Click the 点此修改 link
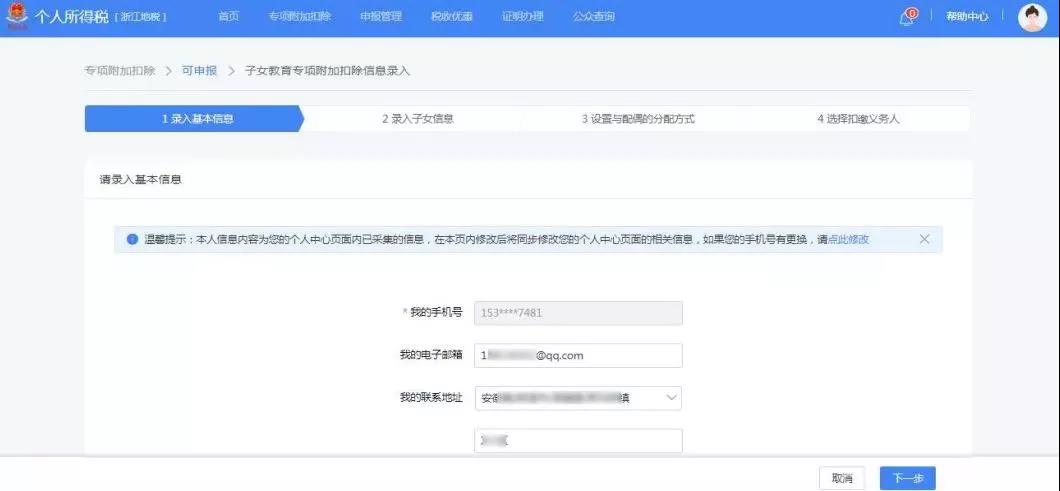Image resolution: width=1060 pixels, height=491 pixels. [x=848, y=240]
